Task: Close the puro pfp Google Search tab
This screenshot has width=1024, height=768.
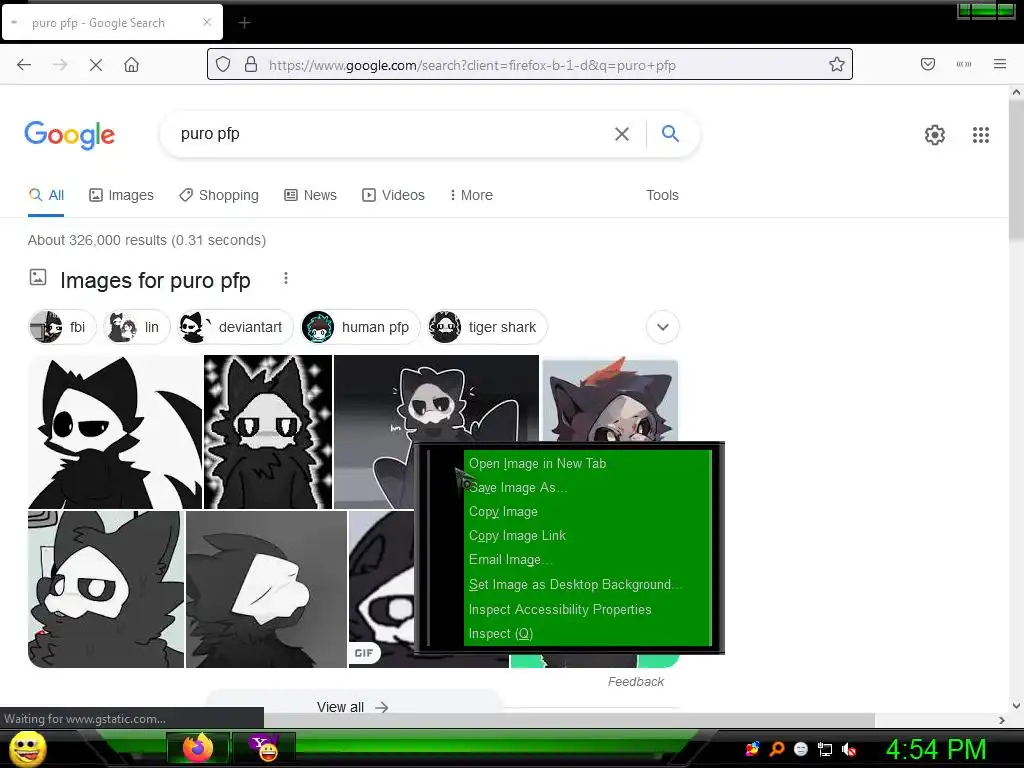Action: [206, 22]
